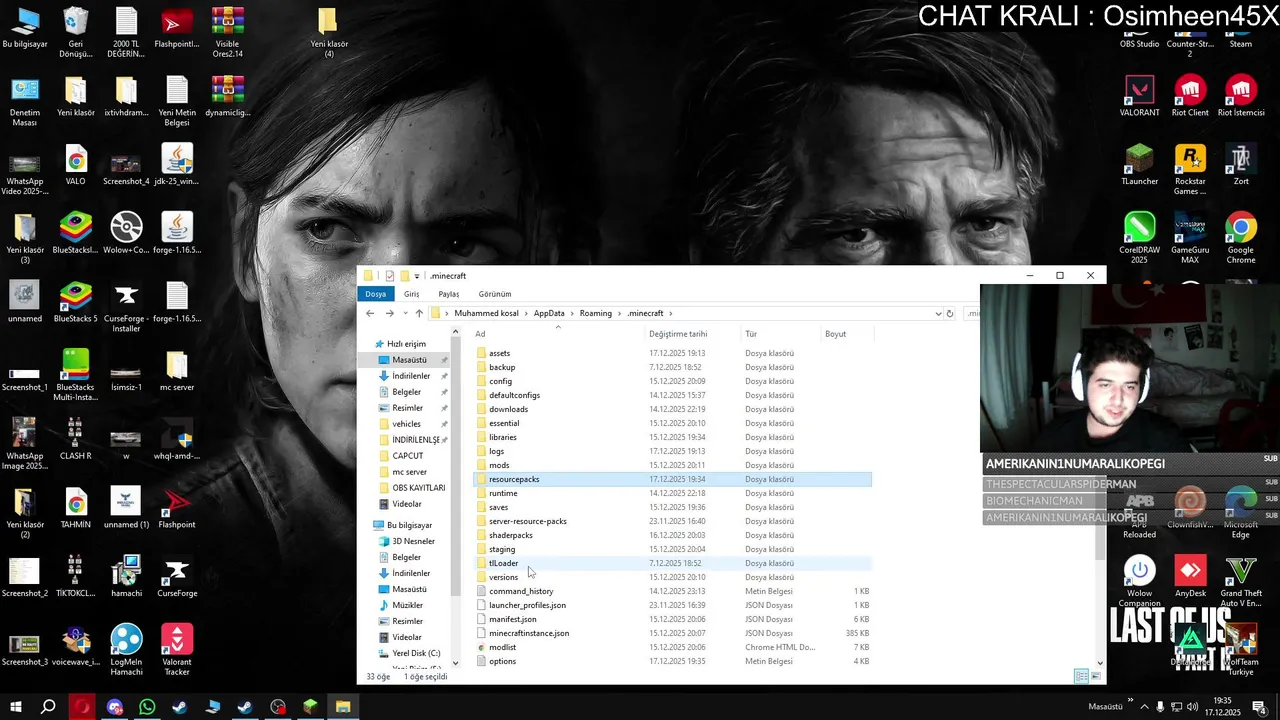
Task: Select the Wolow Companion desktop icon
Action: [1139, 583]
